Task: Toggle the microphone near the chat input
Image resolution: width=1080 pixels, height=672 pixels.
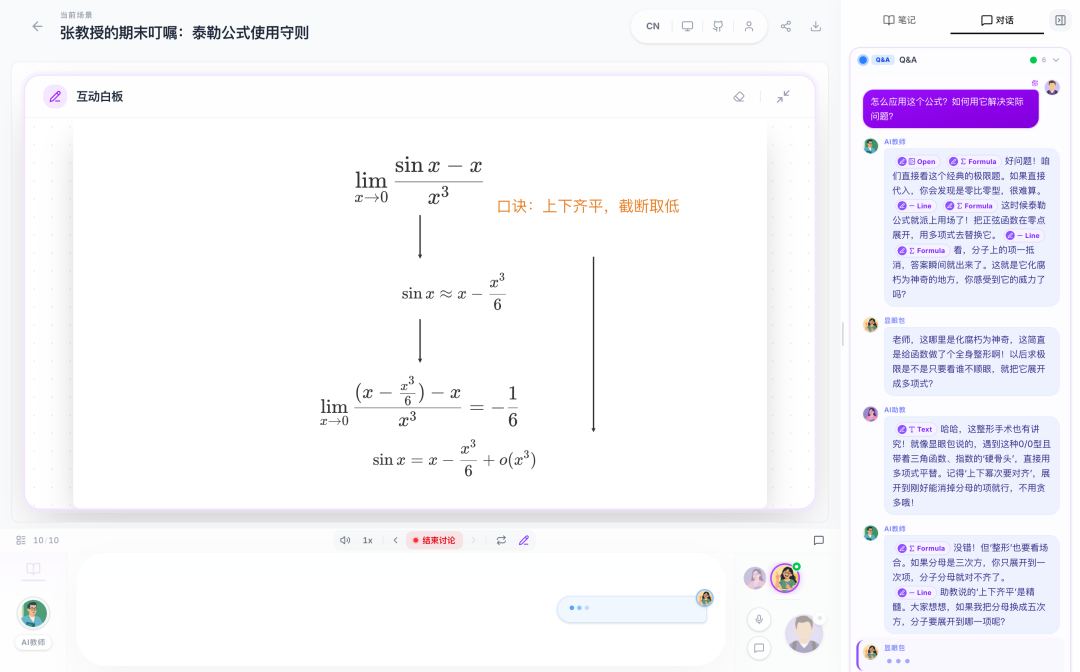Action: coord(759,619)
